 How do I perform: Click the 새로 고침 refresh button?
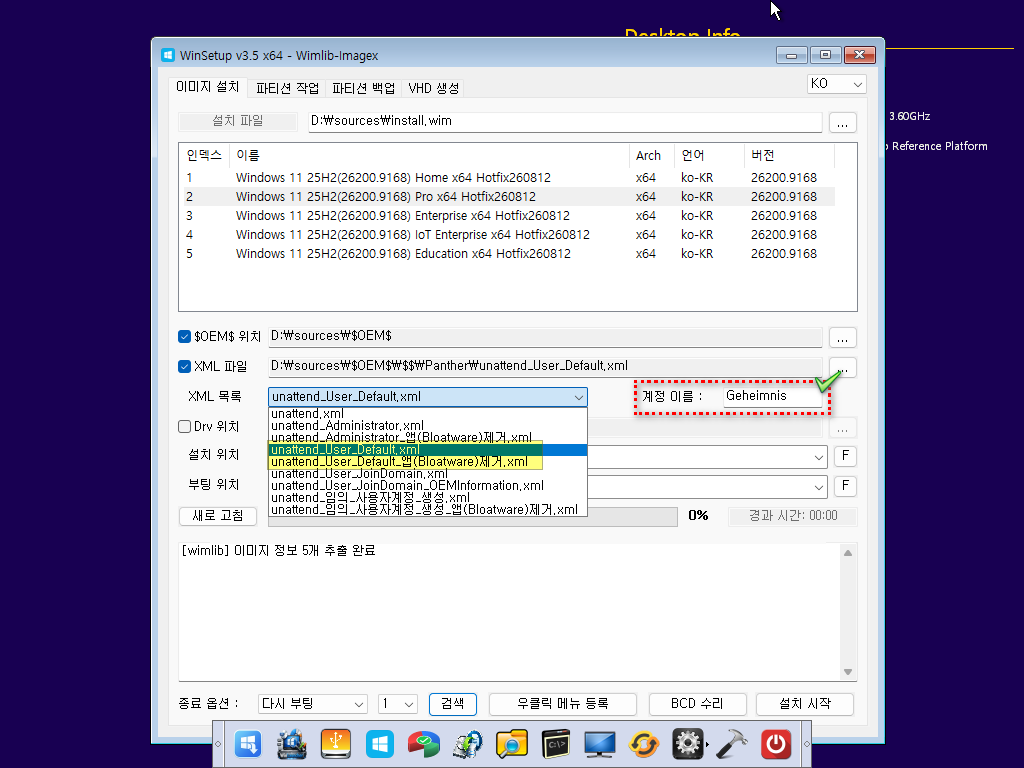(x=217, y=516)
